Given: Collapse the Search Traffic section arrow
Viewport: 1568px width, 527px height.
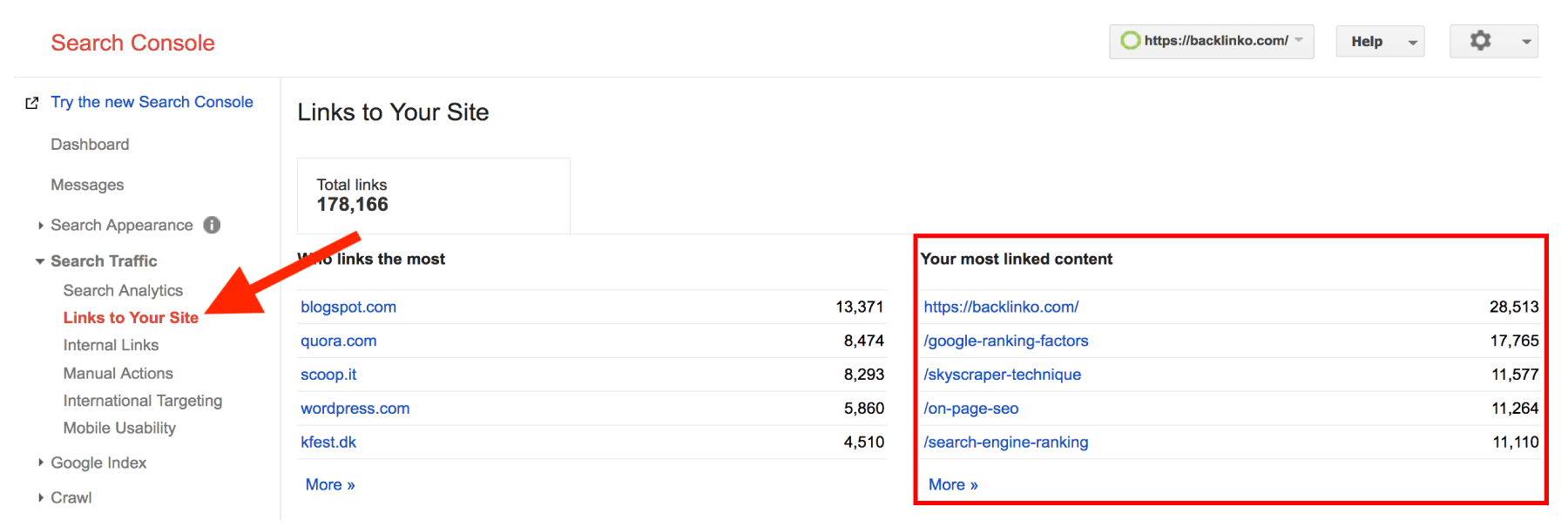Looking at the screenshot, I should (40, 261).
